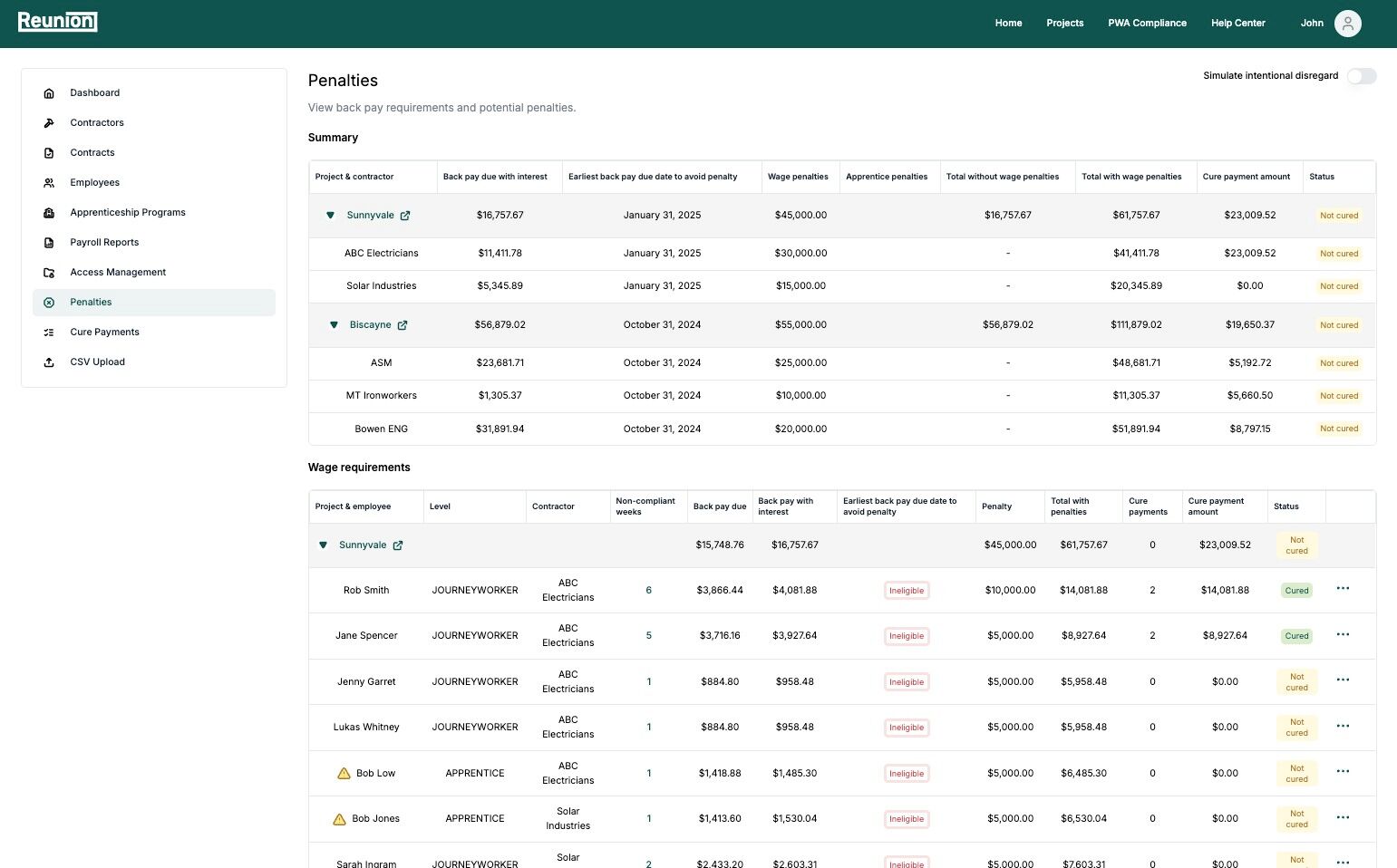The width and height of the screenshot is (1397, 868).
Task: Select Cure Payments in the sidebar
Action: [x=154, y=333]
